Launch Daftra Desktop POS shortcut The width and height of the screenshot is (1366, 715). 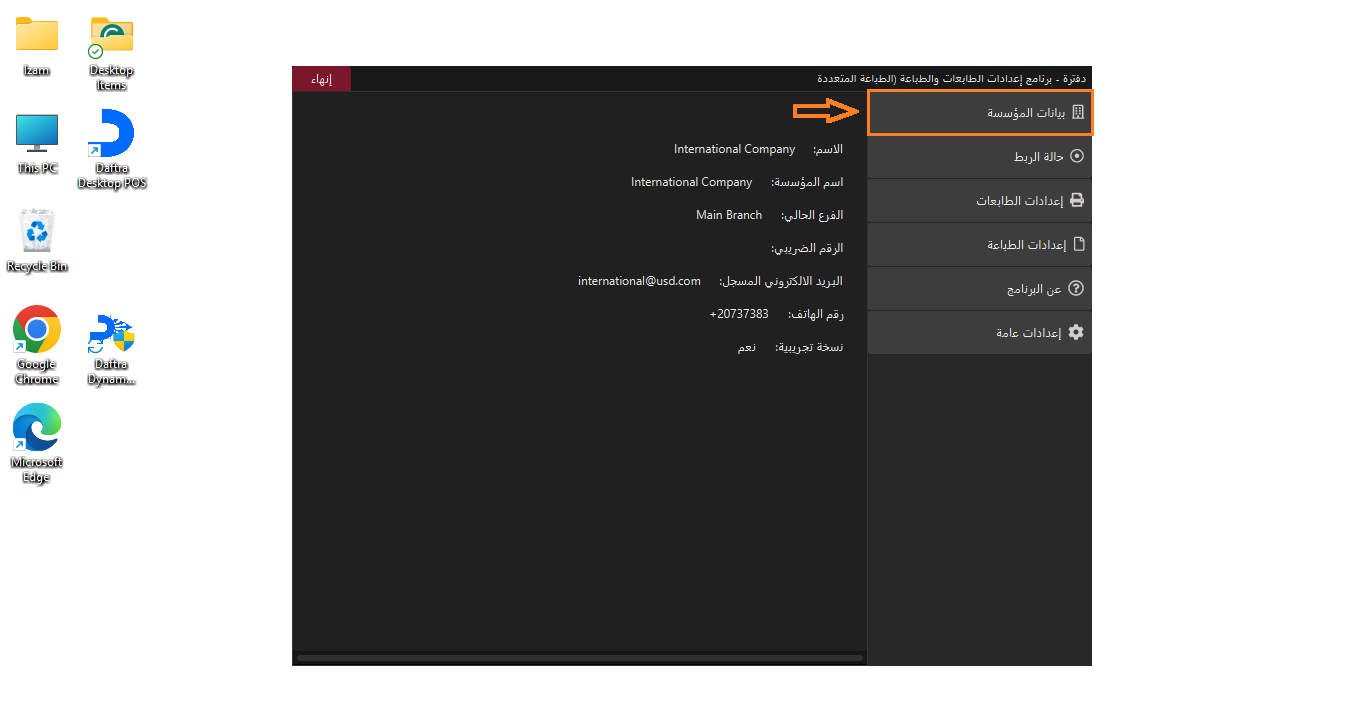coord(112,148)
